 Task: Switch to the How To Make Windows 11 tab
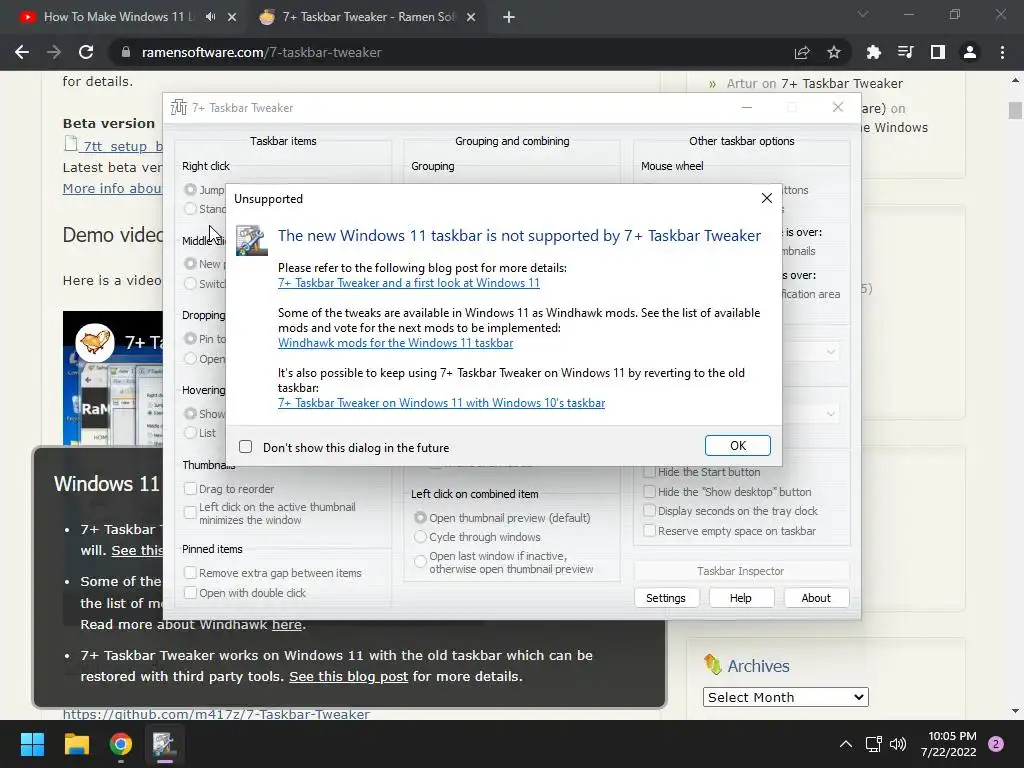coord(124,17)
